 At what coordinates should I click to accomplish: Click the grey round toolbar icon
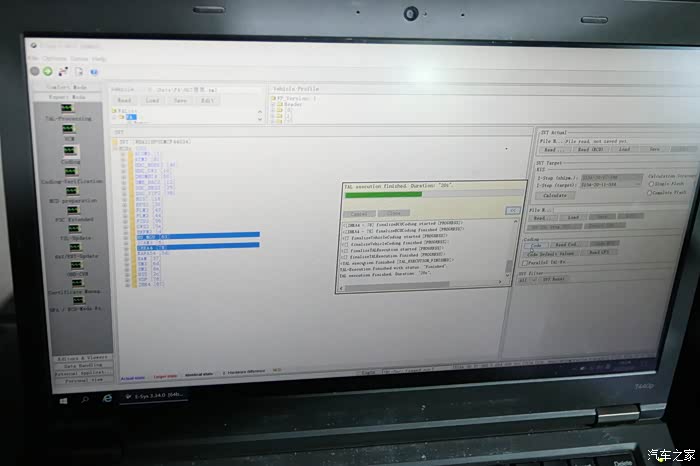35,71
